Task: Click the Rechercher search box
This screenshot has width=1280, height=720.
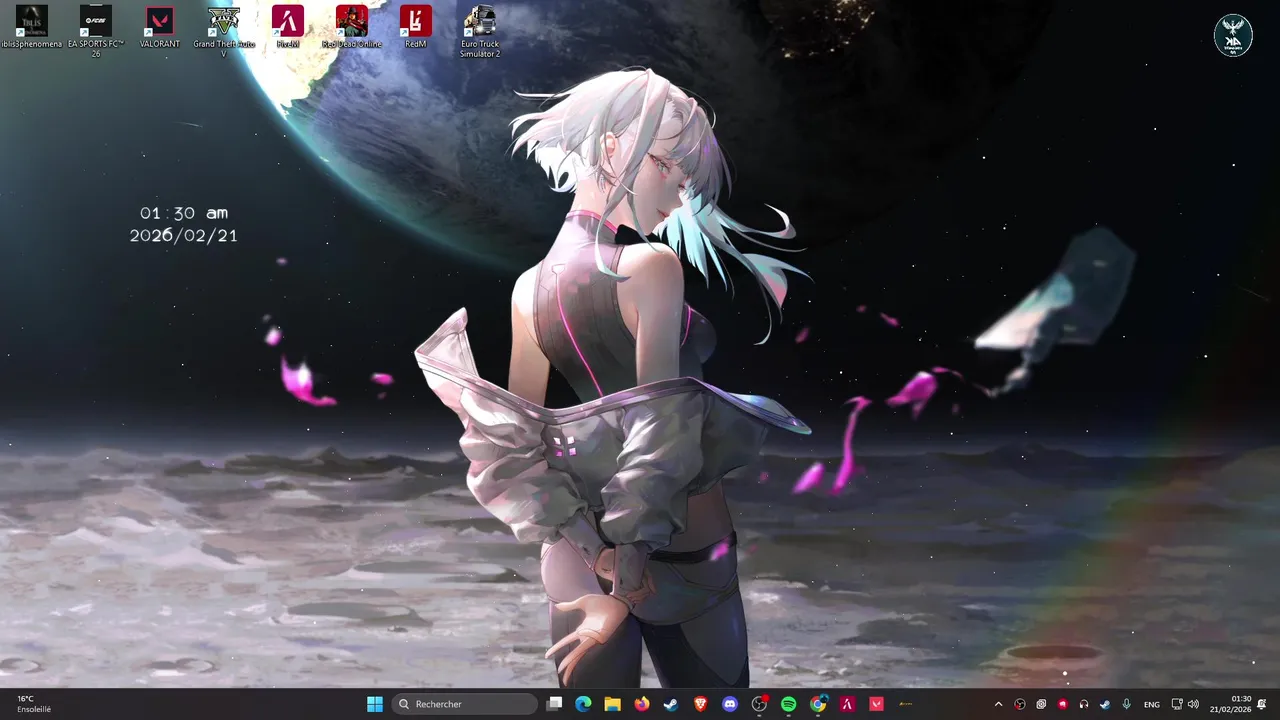Action: (465, 704)
